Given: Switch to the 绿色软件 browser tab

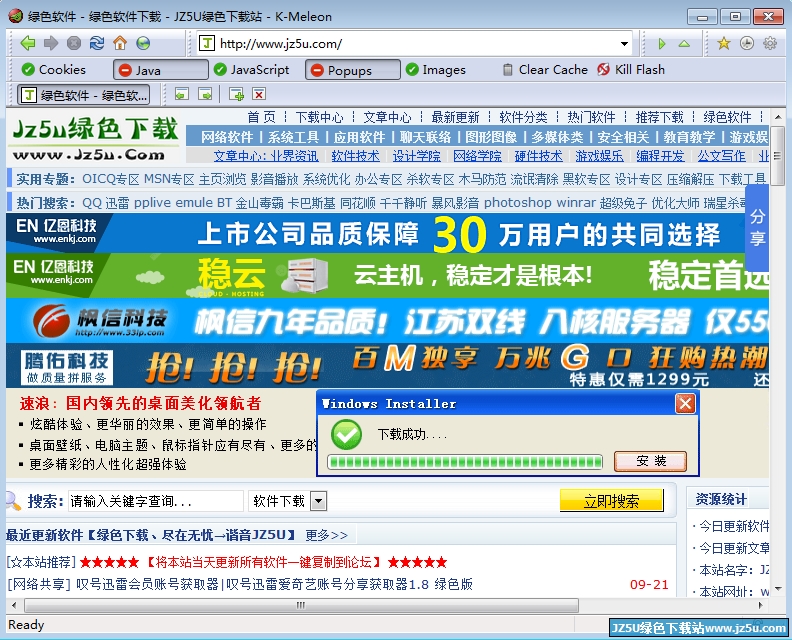Looking at the screenshot, I should pyautogui.click(x=85, y=94).
